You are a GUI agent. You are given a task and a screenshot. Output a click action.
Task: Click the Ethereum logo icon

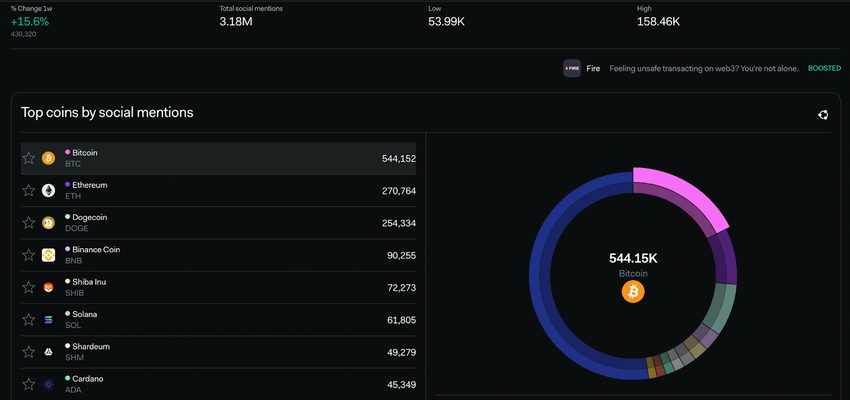tap(49, 191)
